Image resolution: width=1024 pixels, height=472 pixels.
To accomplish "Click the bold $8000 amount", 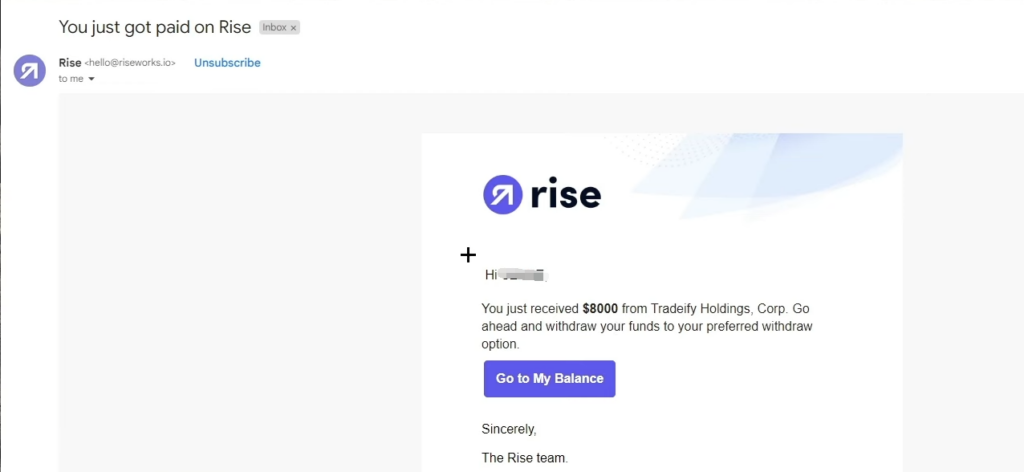I will click(x=600, y=308).
